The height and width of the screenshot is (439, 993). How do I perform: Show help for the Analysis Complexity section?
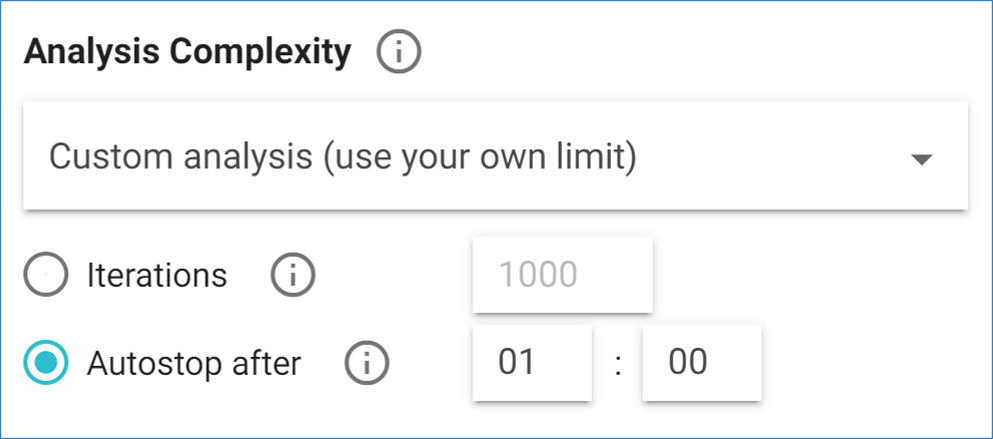coord(399,53)
